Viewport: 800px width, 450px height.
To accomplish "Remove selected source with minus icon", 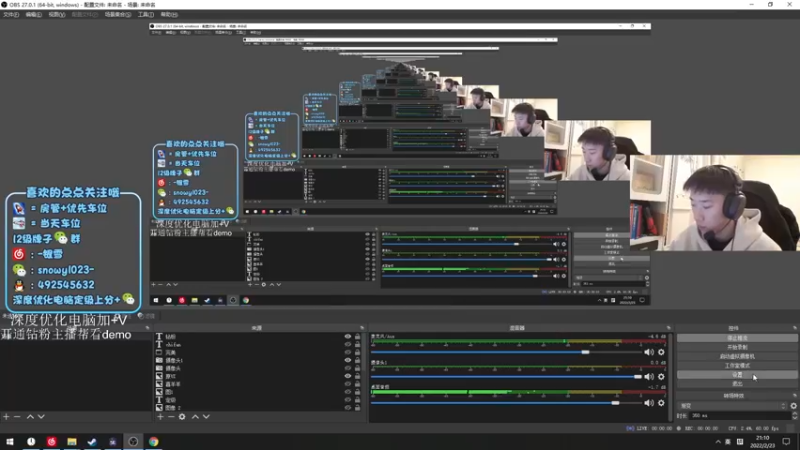I will coord(171,417).
